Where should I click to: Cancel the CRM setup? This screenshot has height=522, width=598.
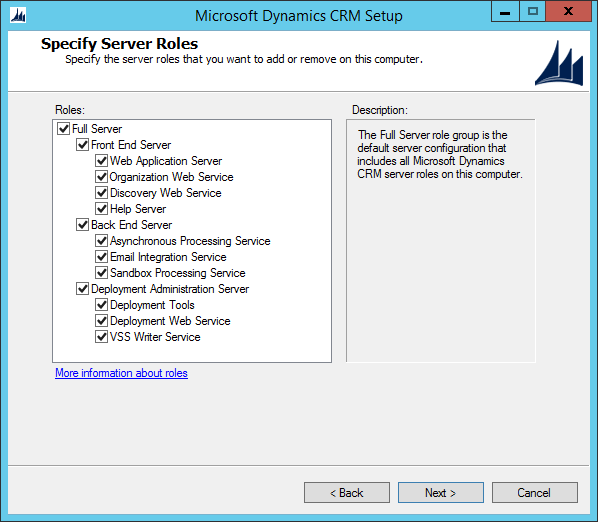coord(535,493)
